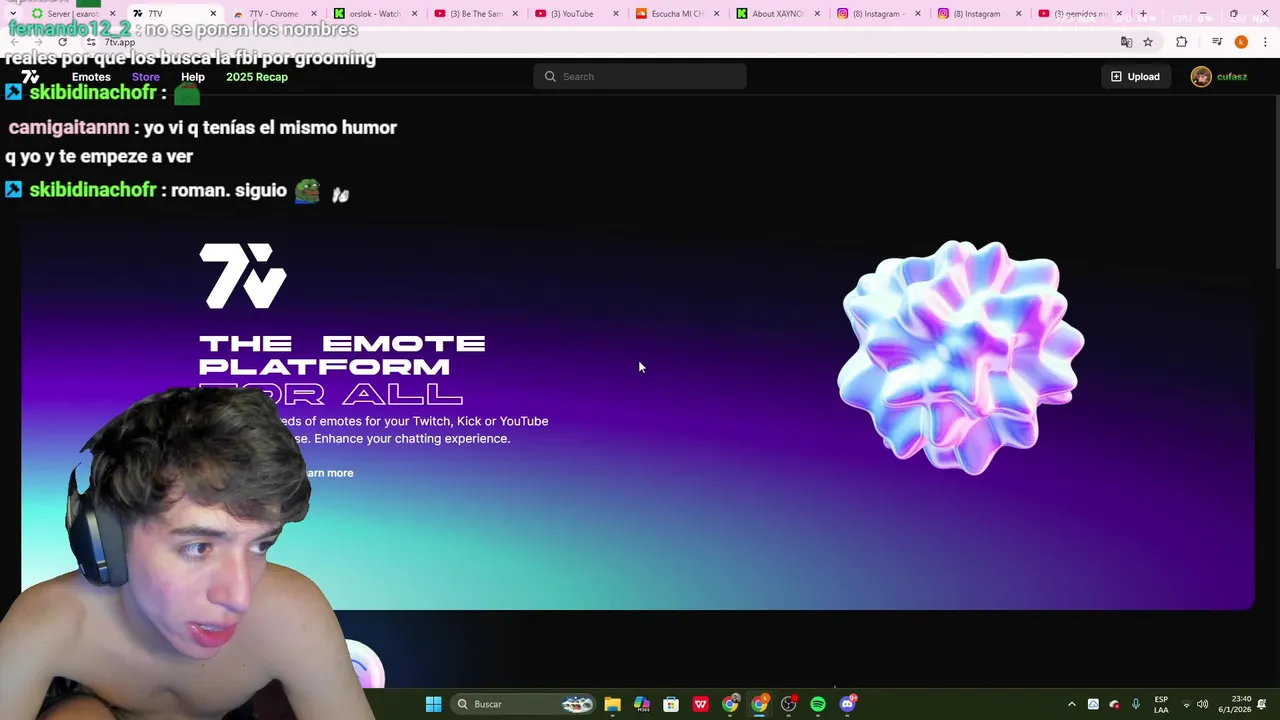
Task: Open the Chrome profile avatar
Action: tap(1241, 42)
